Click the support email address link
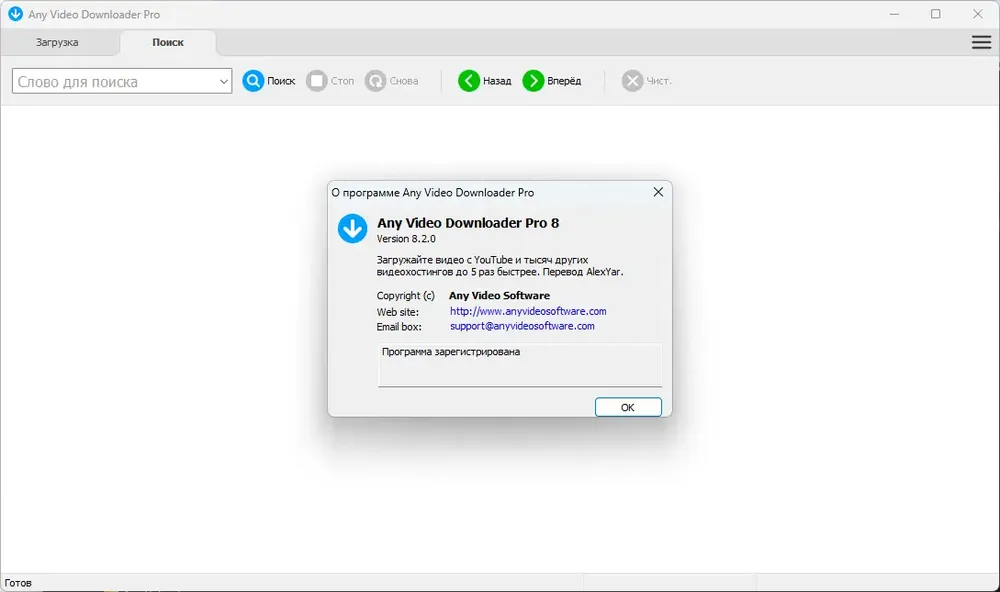This screenshot has width=1000, height=592. (x=522, y=326)
